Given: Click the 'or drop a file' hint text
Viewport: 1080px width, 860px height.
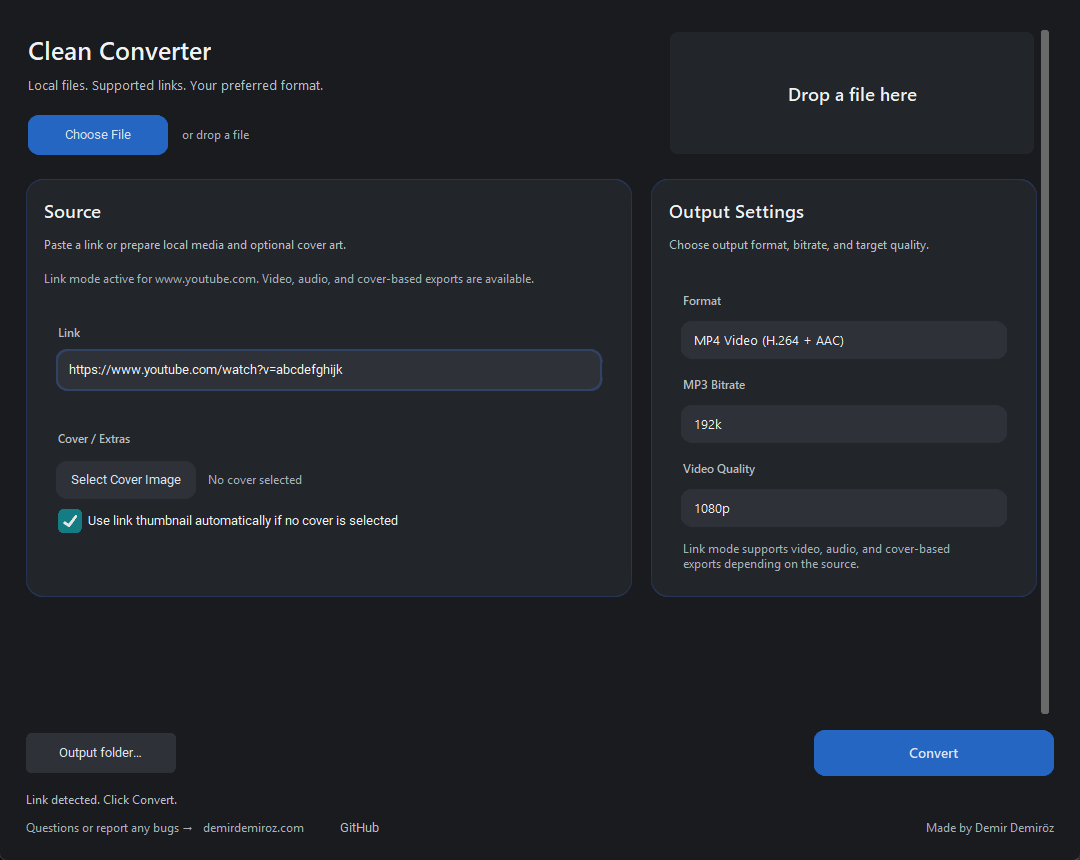Looking at the screenshot, I should point(216,135).
